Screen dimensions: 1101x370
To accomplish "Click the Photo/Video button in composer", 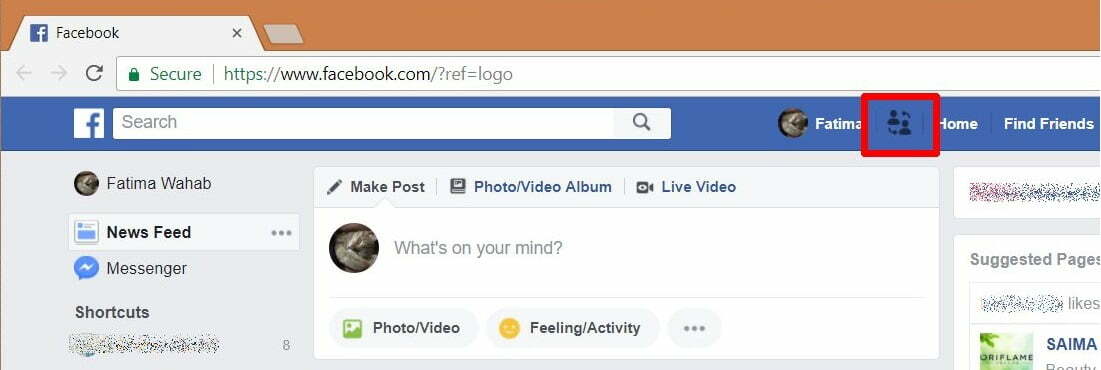I will click(403, 328).
